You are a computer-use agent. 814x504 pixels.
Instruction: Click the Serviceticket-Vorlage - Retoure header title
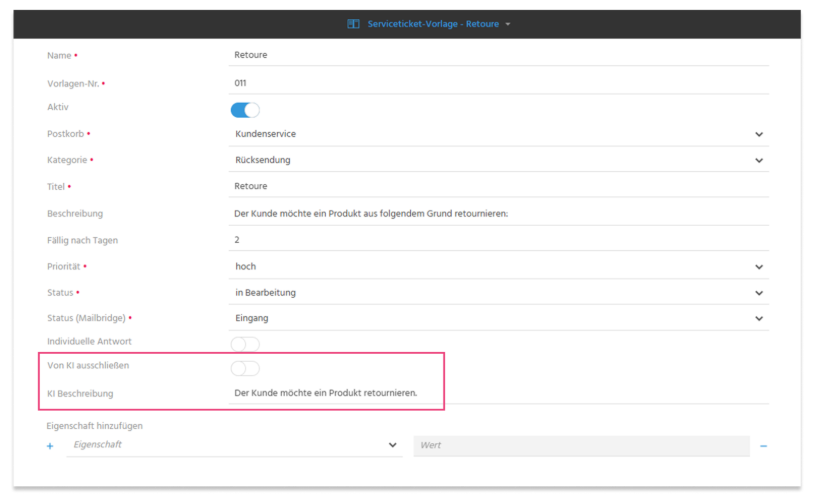433,24
